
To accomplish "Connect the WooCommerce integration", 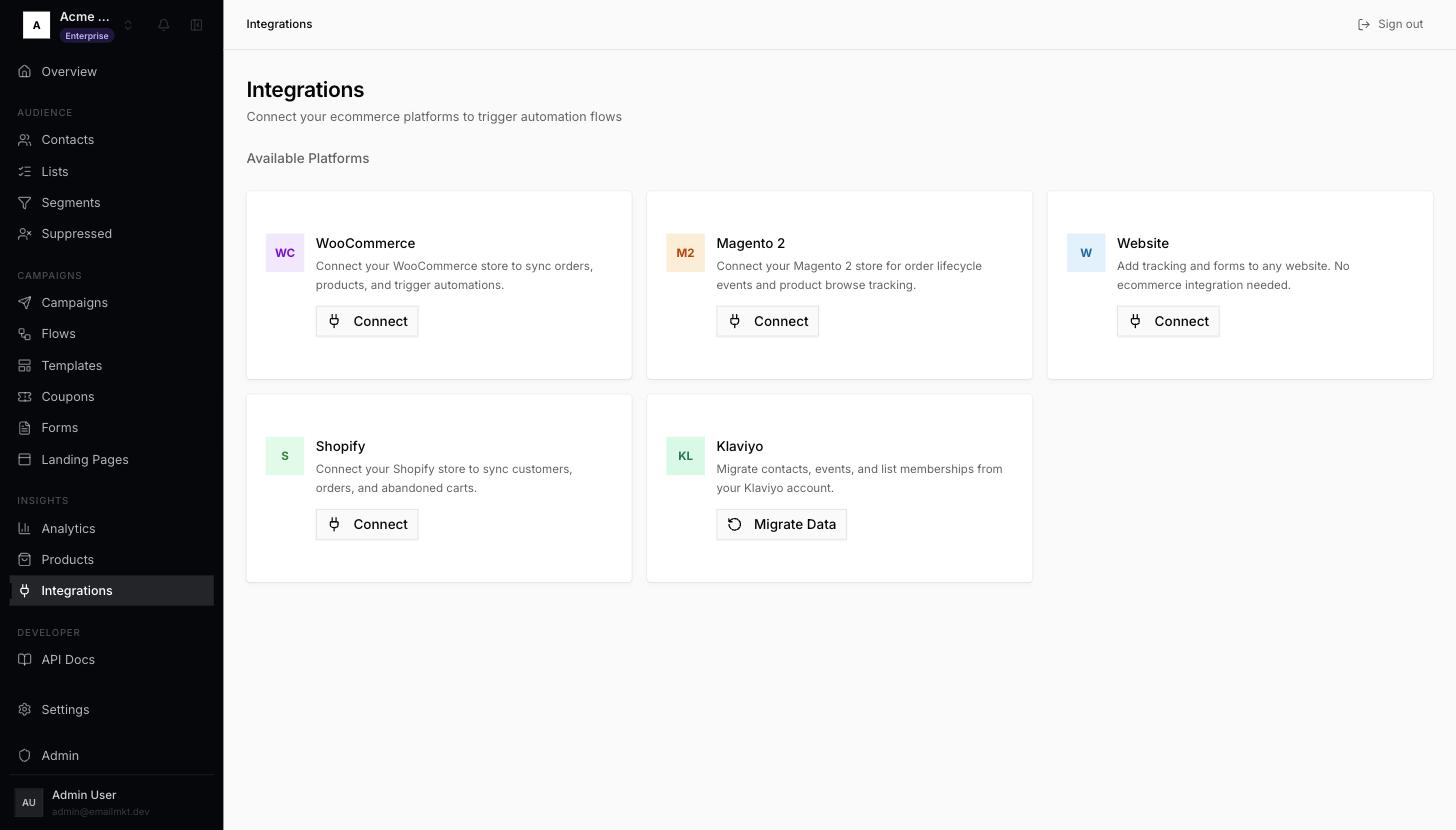I will pyautogui.click(x=367, y=321).
